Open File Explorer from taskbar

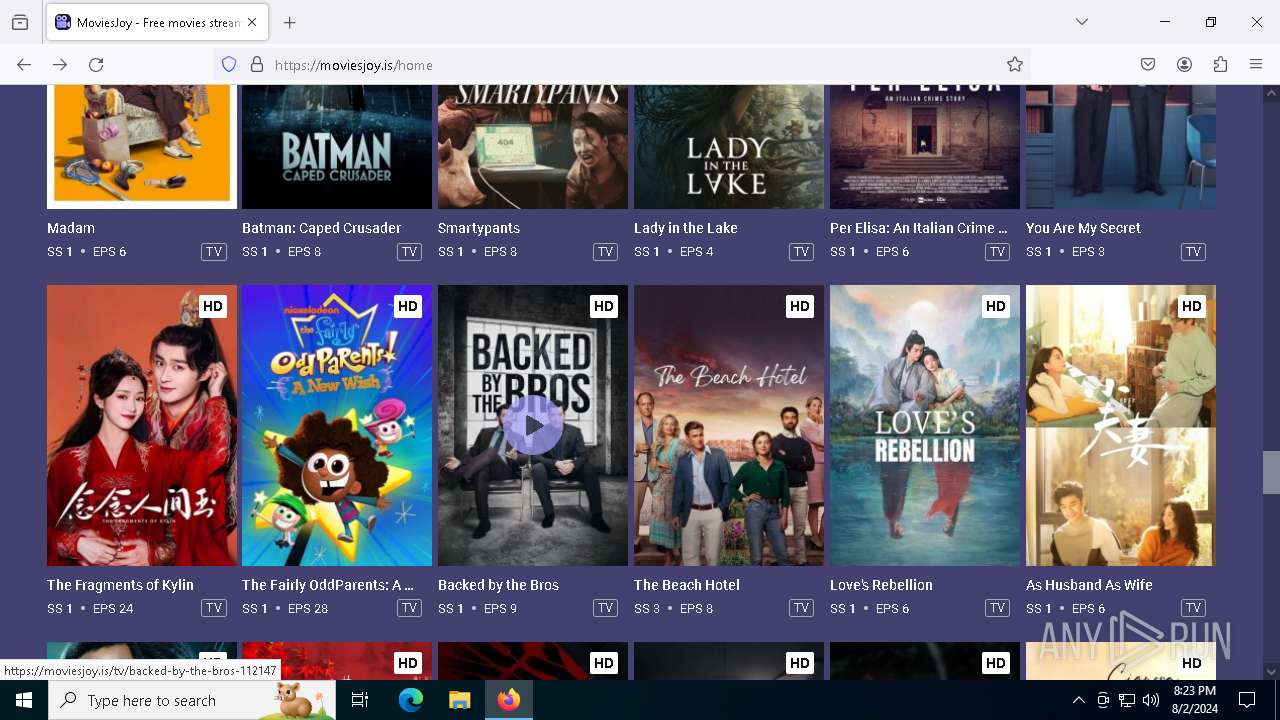pyautogui.click(x=459, y=700)
